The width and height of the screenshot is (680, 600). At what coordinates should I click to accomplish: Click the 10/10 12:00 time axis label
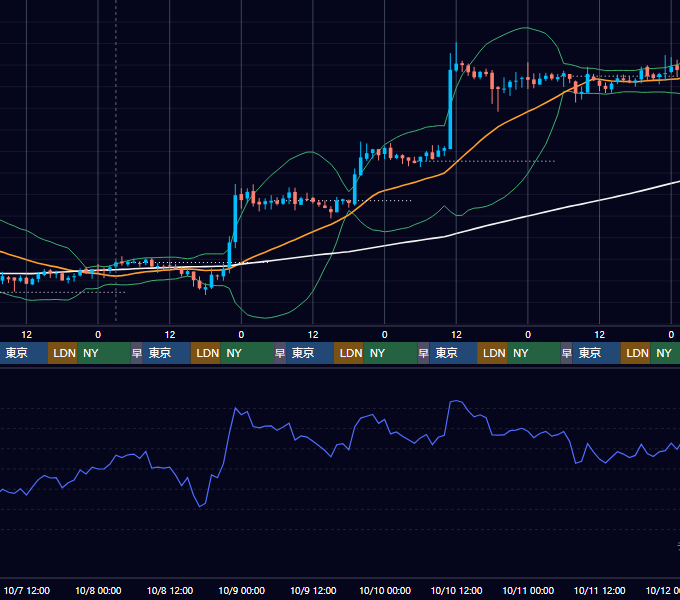click(x=456, y=590)
